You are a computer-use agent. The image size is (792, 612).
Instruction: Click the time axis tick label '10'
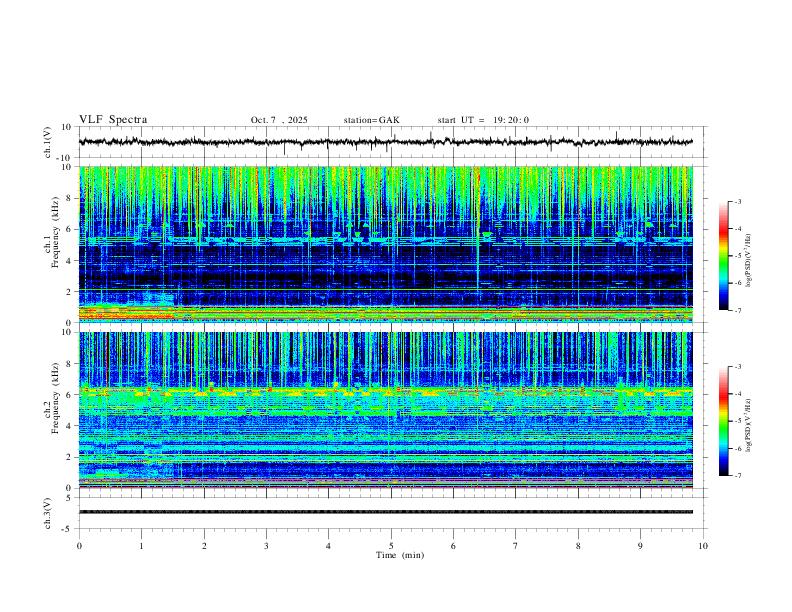pos(703,546)
